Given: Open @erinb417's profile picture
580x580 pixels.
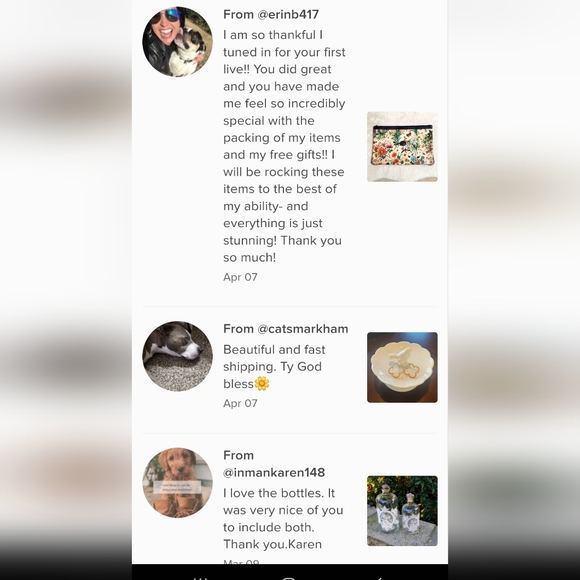Looking at the screenshot, I should pyautogui.click(x=178, y=42).
